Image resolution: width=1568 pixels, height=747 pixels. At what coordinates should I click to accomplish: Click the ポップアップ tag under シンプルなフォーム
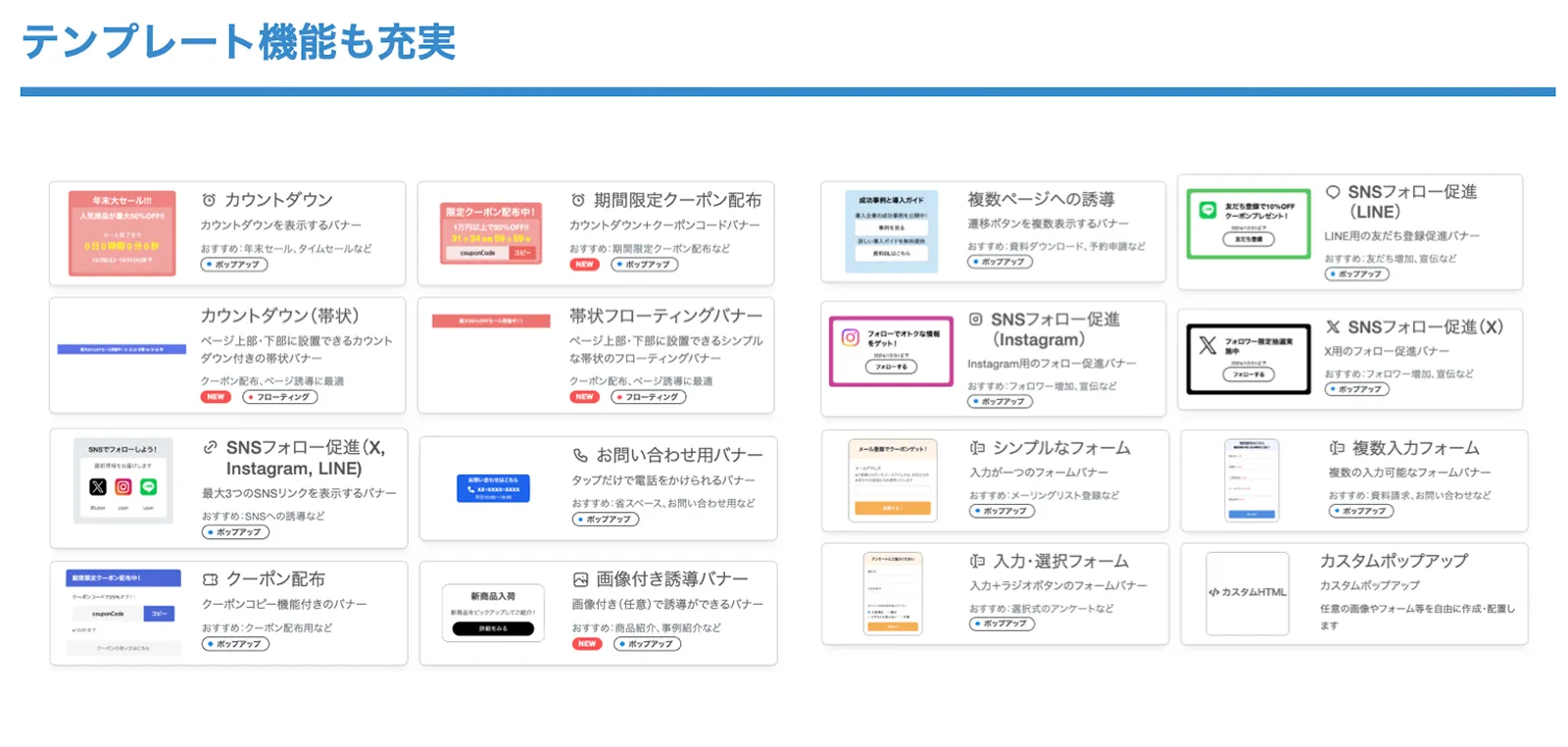click(x=1002, y=511)
